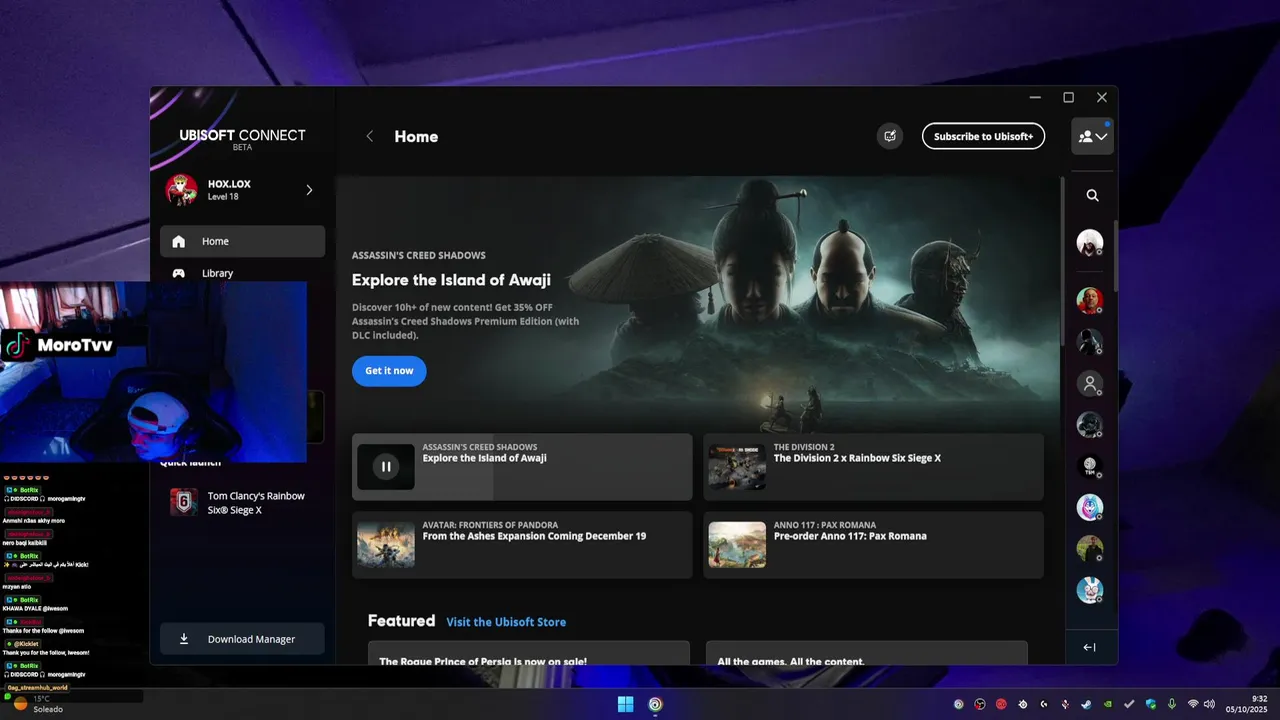Expand the HOX.LOX profile chevron
The image size is (1280, 720).
coord(309,190)
